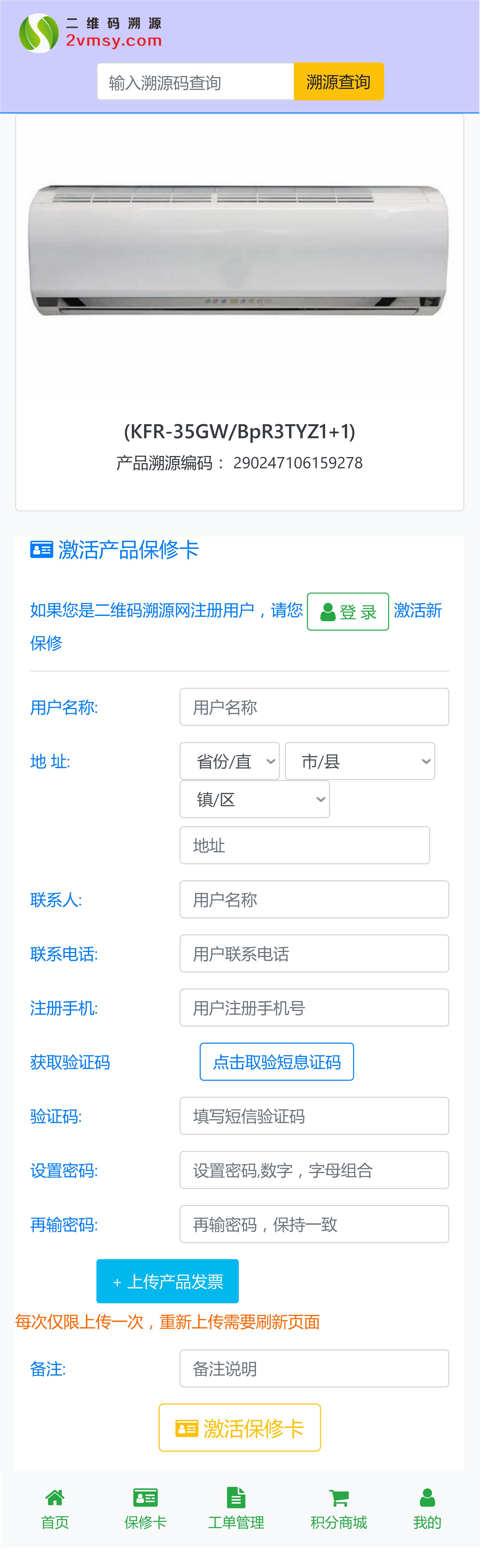480x1568 pixels.
Task: Open 我的 profile icon
Action: (x=428, y=1497)
